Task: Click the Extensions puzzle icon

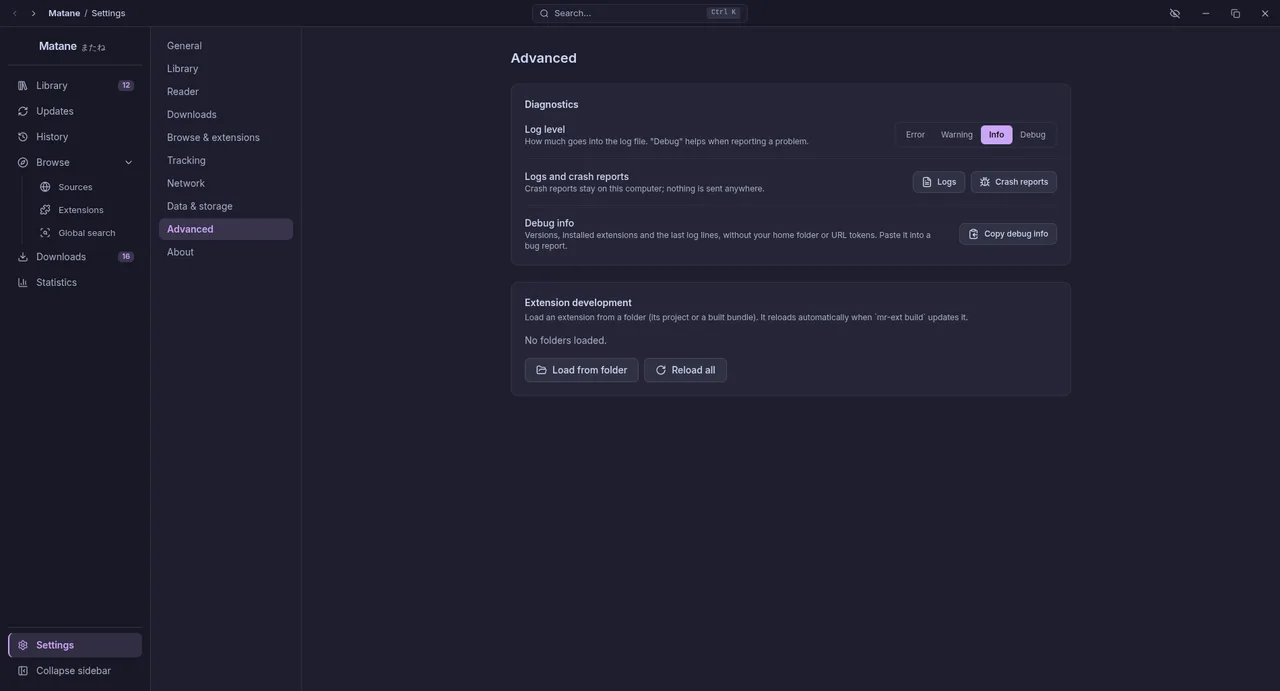Action: pos(45,210)
